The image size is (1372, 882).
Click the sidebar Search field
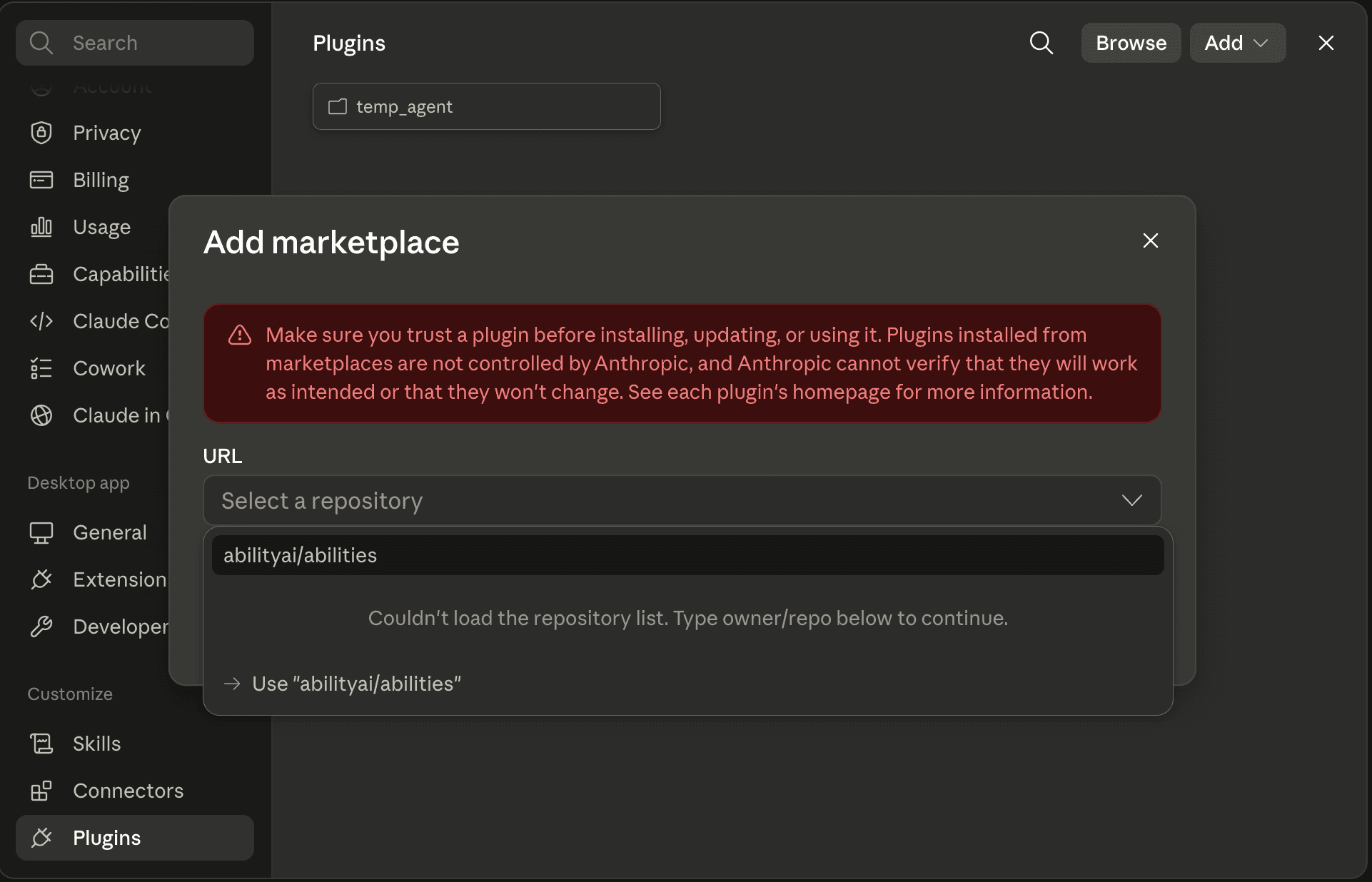134,43
